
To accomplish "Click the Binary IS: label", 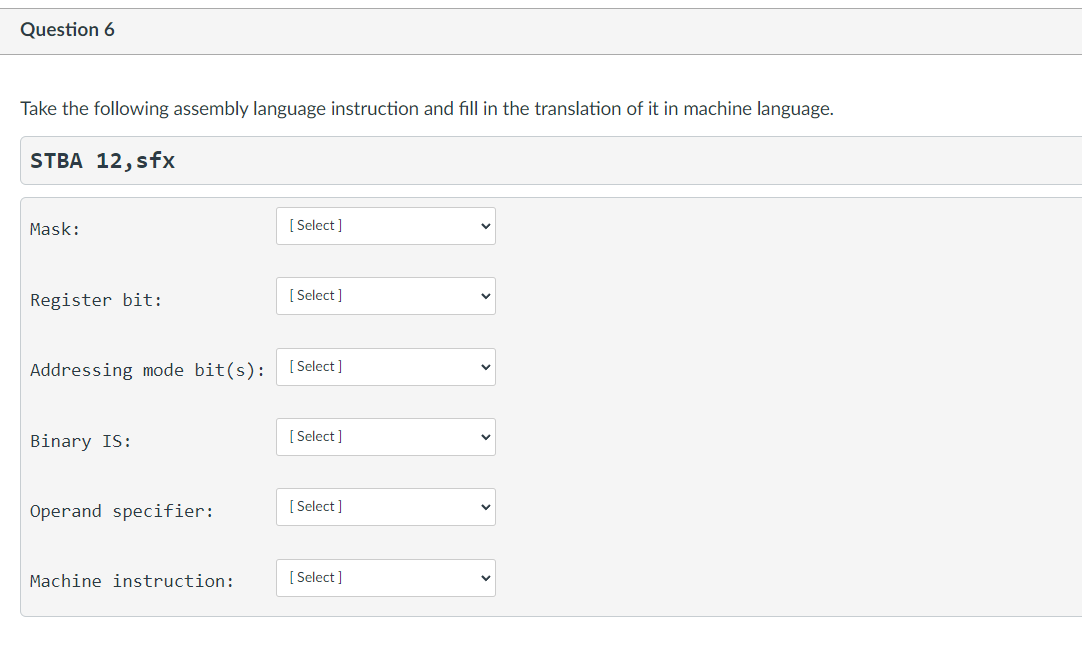I will point(80,440).
